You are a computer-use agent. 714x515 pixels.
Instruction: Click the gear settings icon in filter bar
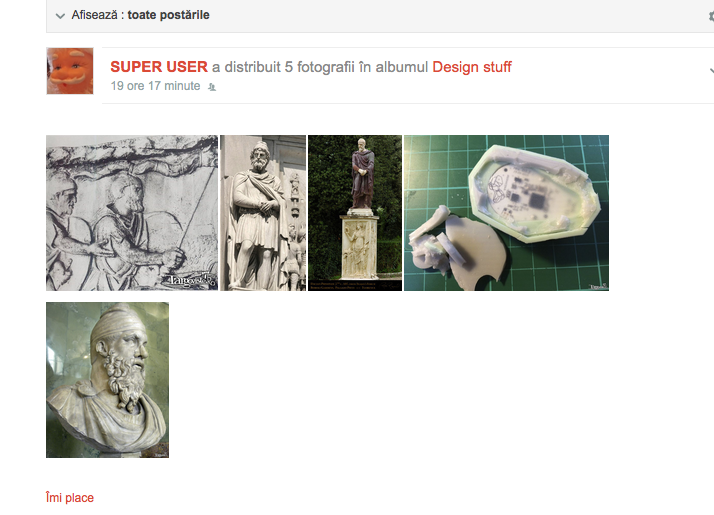pyautogui.click(x=711, y=16)
